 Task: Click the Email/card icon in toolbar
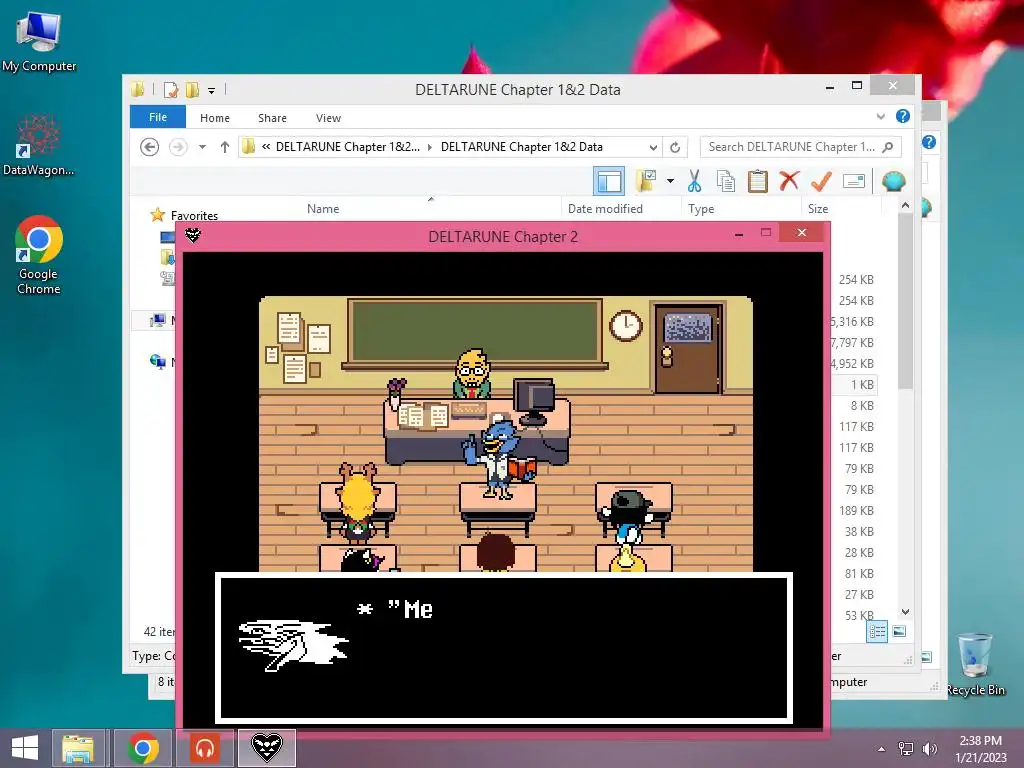coord(854,181)
